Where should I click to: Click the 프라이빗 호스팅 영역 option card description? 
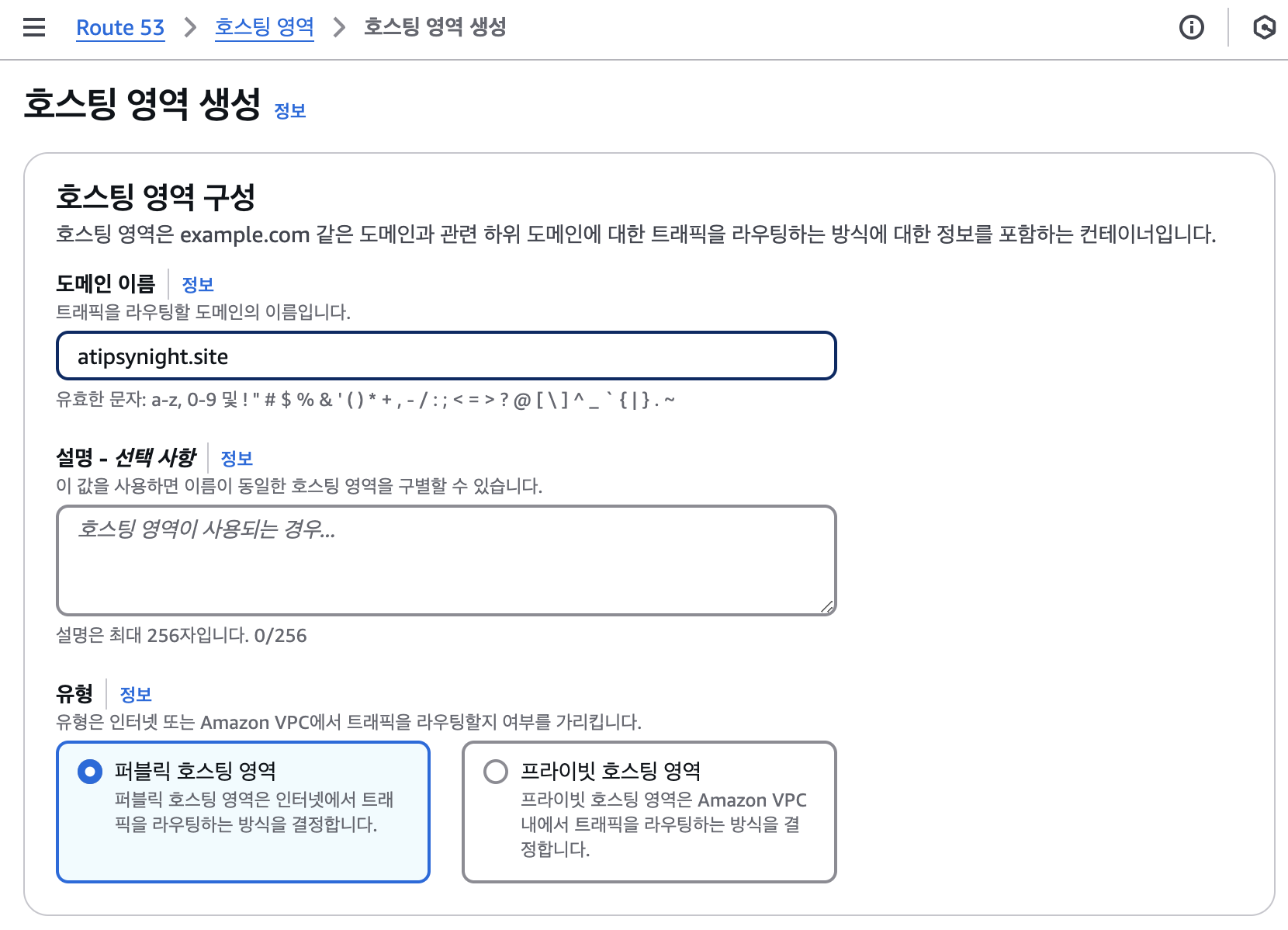pos(662,824)
